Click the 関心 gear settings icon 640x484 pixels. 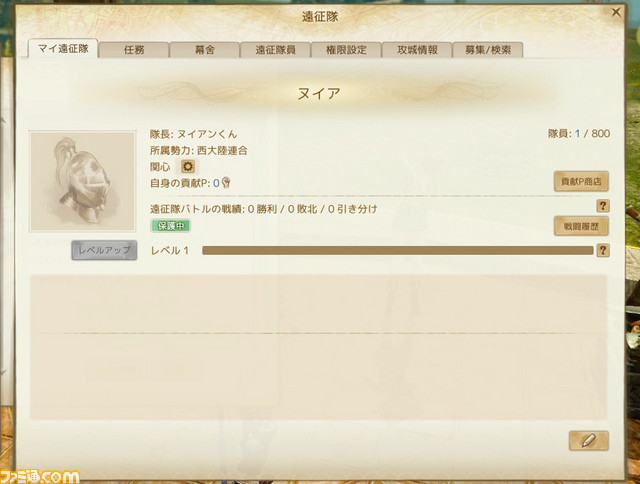(188, 167)
